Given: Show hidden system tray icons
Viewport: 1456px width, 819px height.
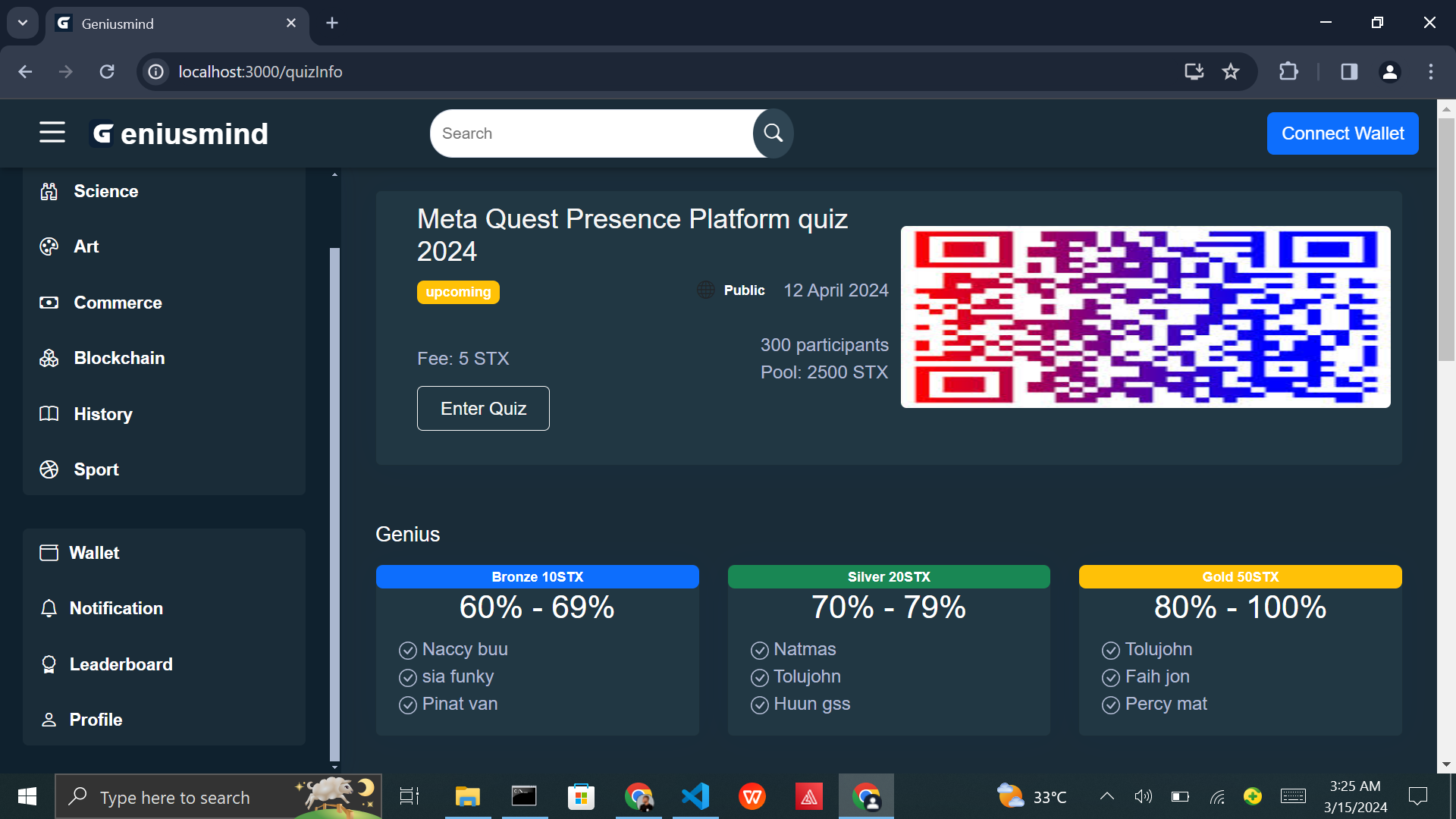Looking at the screenshot, I should point(1107,796).
